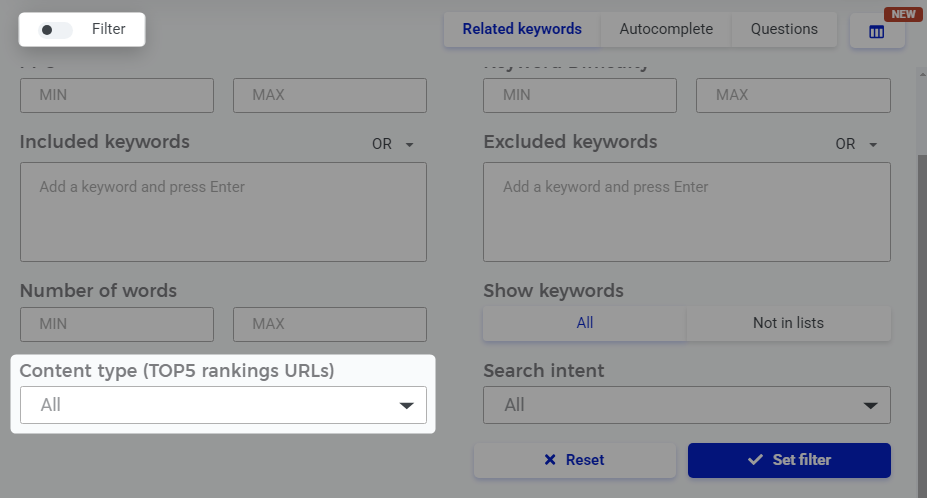Click the Set filter button
Viewport: 927px width, 498px height.
789,460
